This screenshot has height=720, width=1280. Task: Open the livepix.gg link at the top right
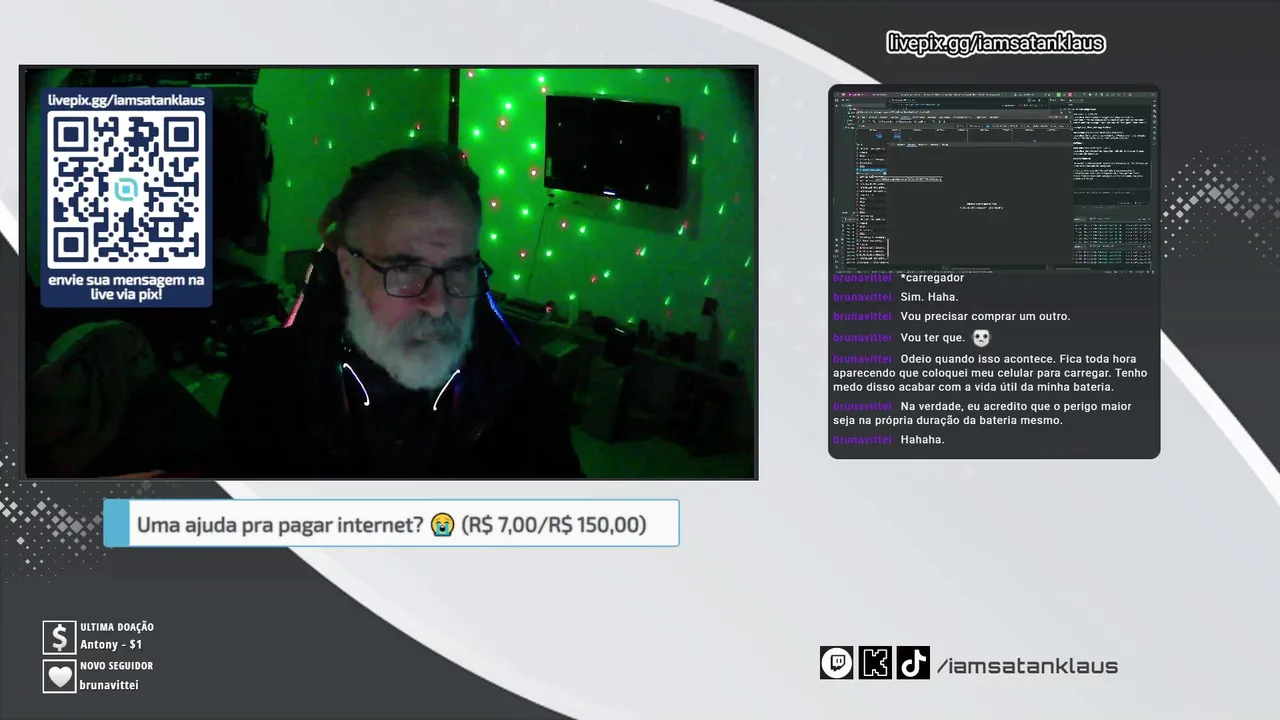pyautogui.click(x=996, y=43)
